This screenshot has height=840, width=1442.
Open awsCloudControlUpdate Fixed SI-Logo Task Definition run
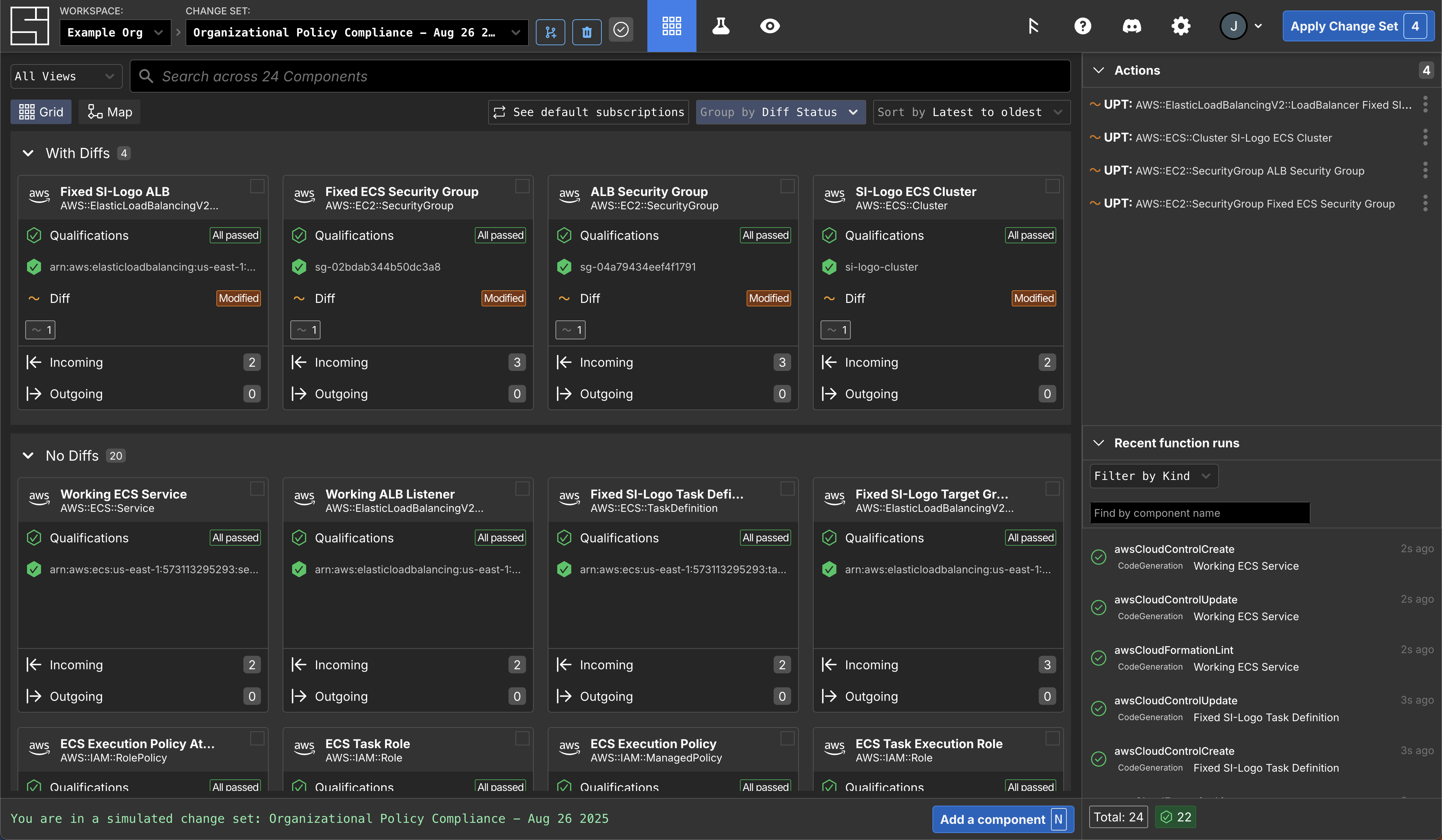point(1262,709)
